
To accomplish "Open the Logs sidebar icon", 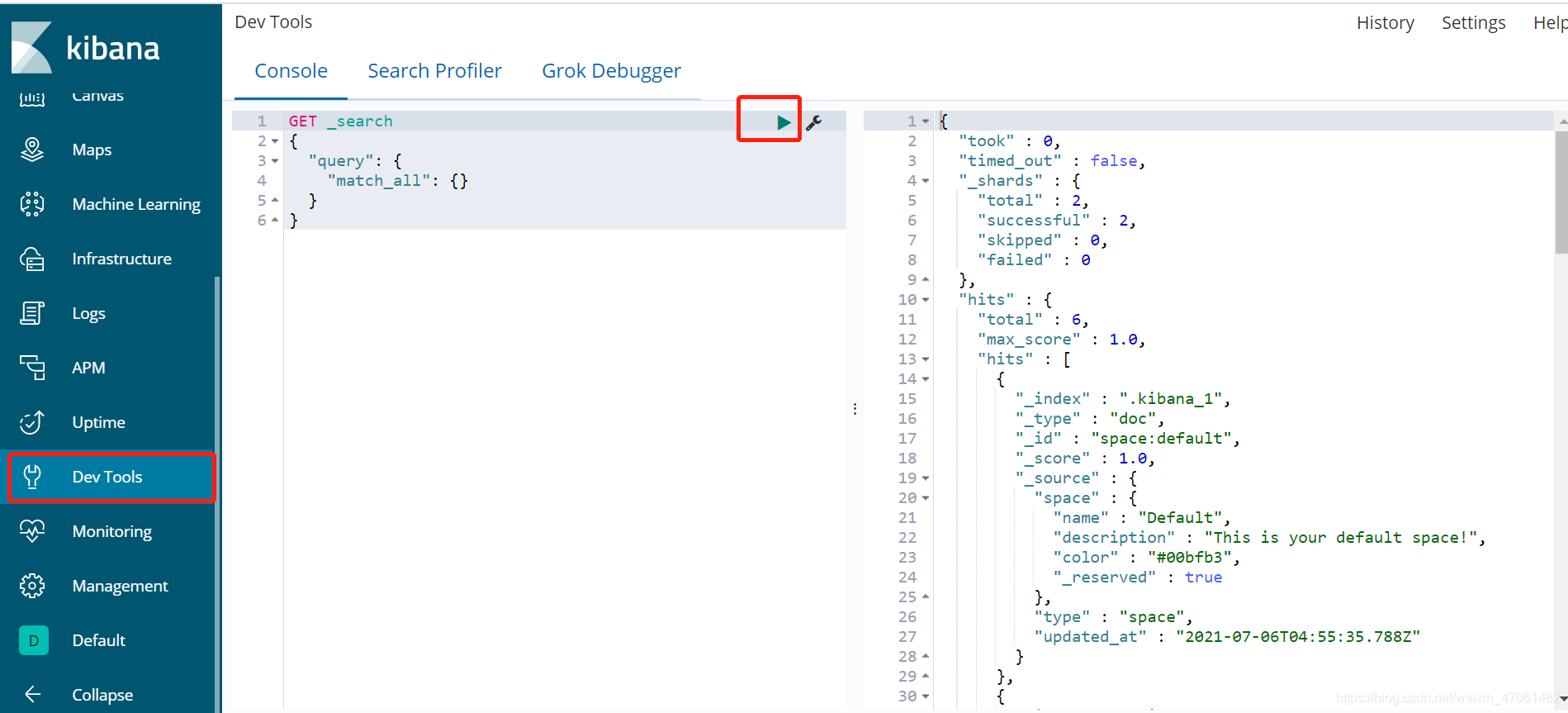I will click(32, 313).
